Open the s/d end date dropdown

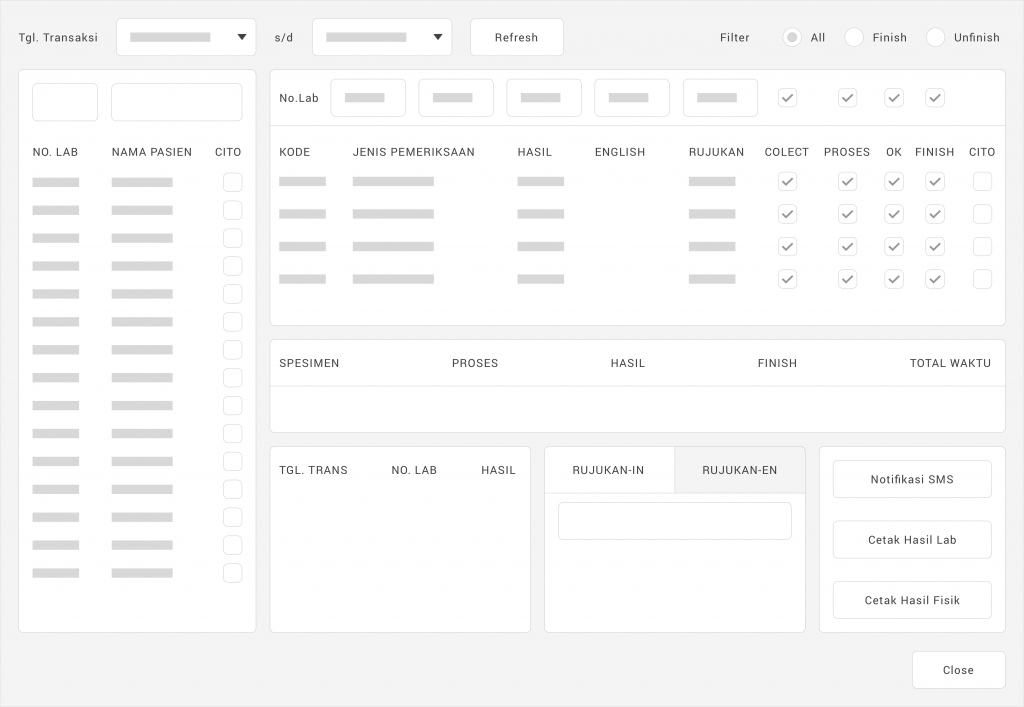pyautogui.click(x=381, y=37)
